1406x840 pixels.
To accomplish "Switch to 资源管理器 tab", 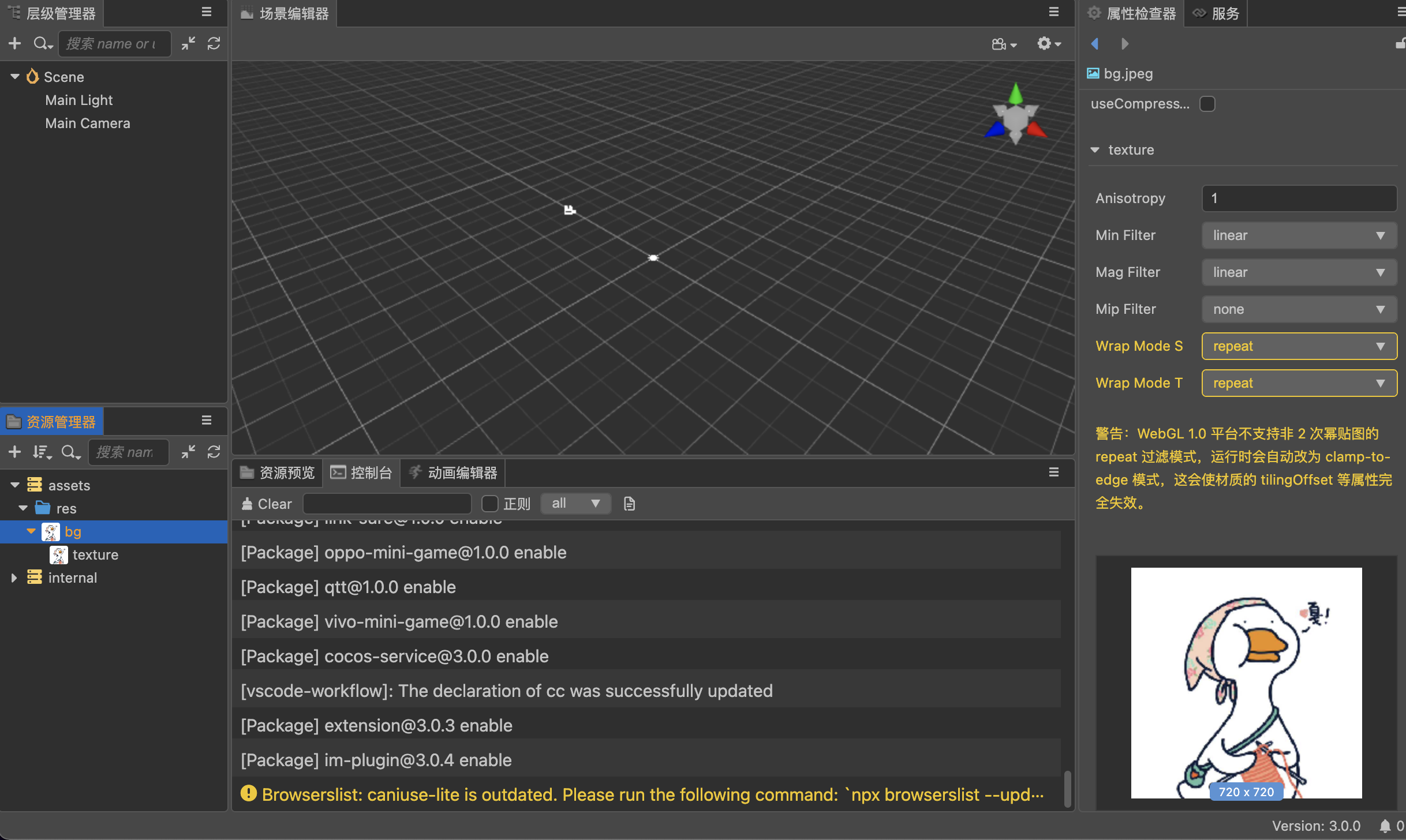I will pyautogui.click(x=52, y=422).
